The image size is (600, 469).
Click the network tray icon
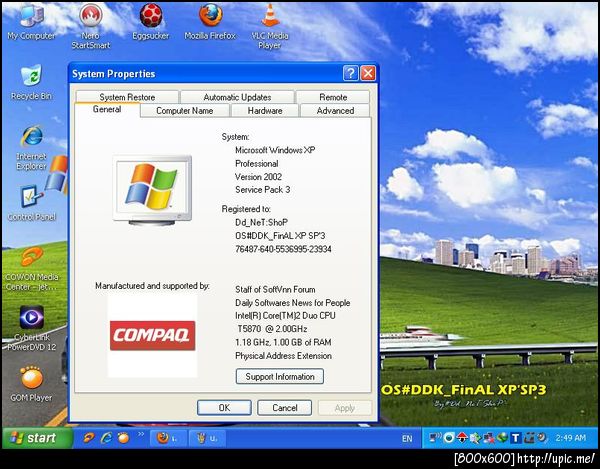point(435,437)
